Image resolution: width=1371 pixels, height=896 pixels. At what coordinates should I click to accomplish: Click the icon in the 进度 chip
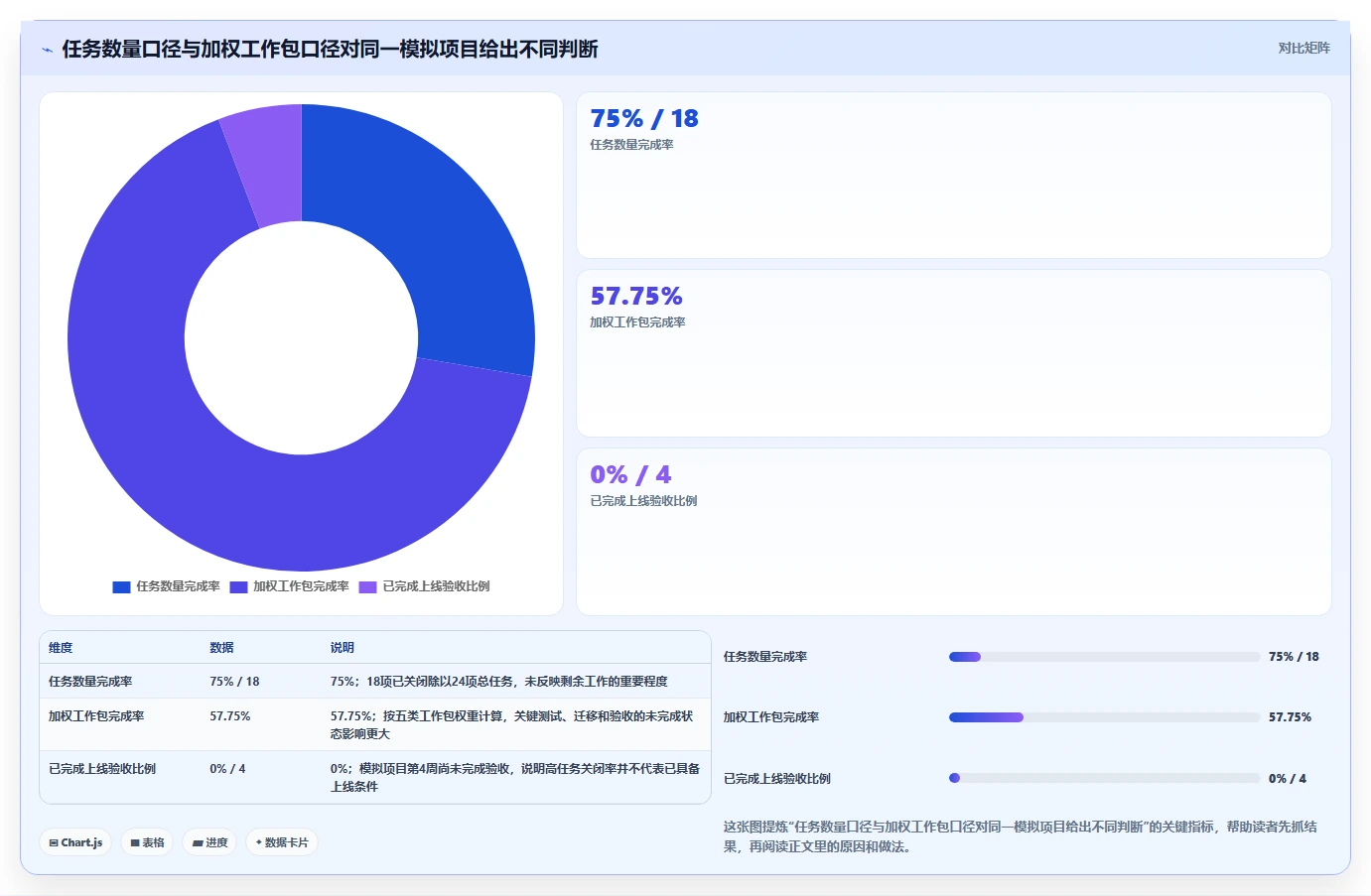click(x=198, y=843)
